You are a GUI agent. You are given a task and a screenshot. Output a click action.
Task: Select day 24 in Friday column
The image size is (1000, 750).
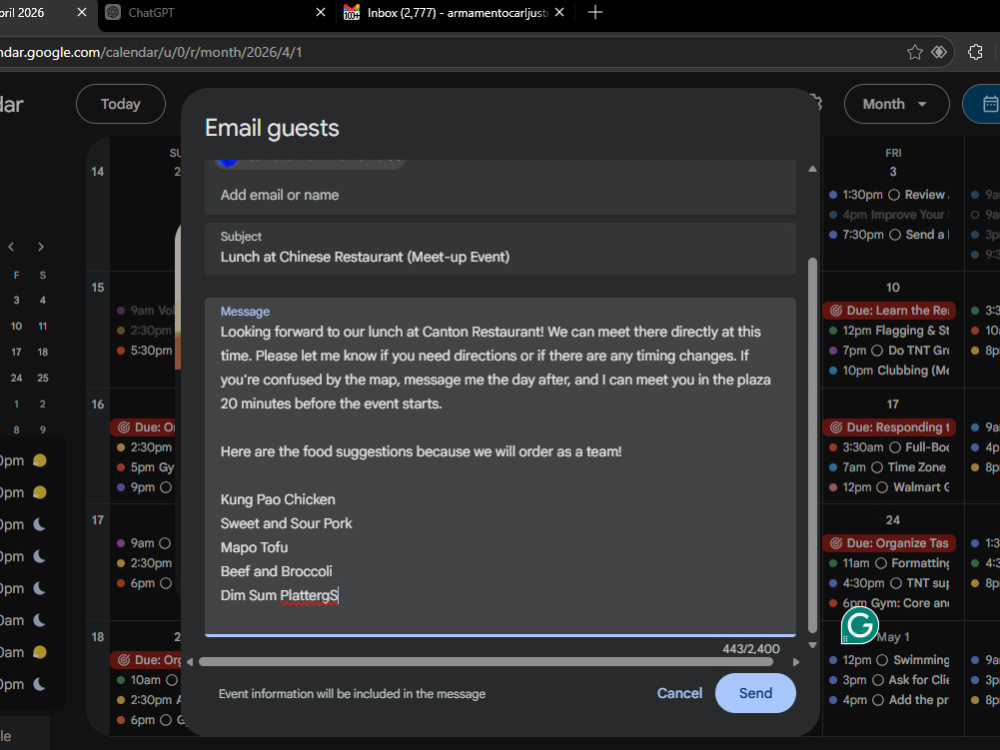[893, 520]
